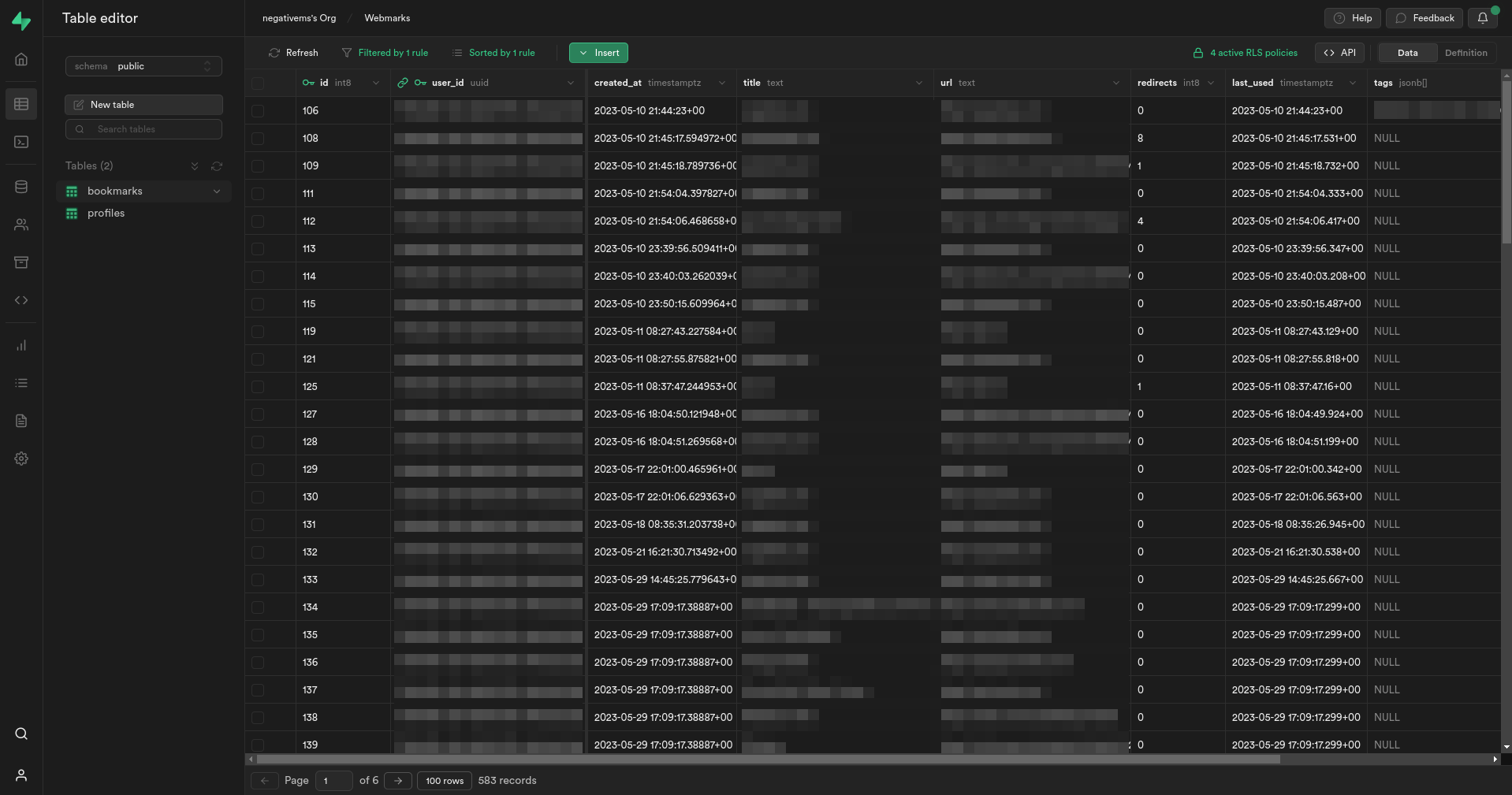Click the notifications bell icon
Screen dimensions: 1512x795
click(1482, 18)
